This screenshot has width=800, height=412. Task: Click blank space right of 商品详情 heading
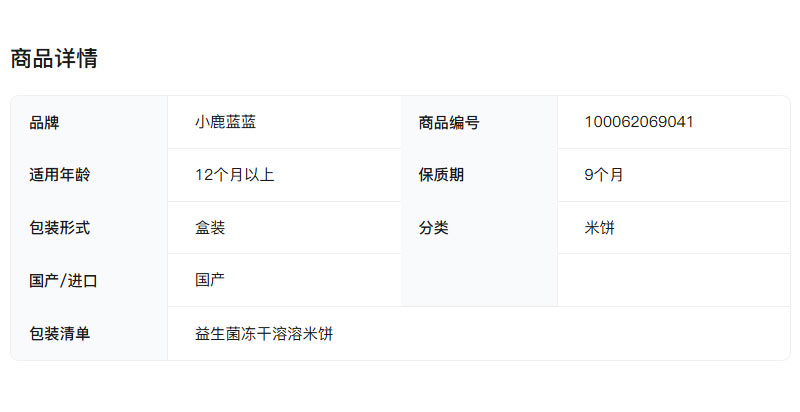[450, 59]
